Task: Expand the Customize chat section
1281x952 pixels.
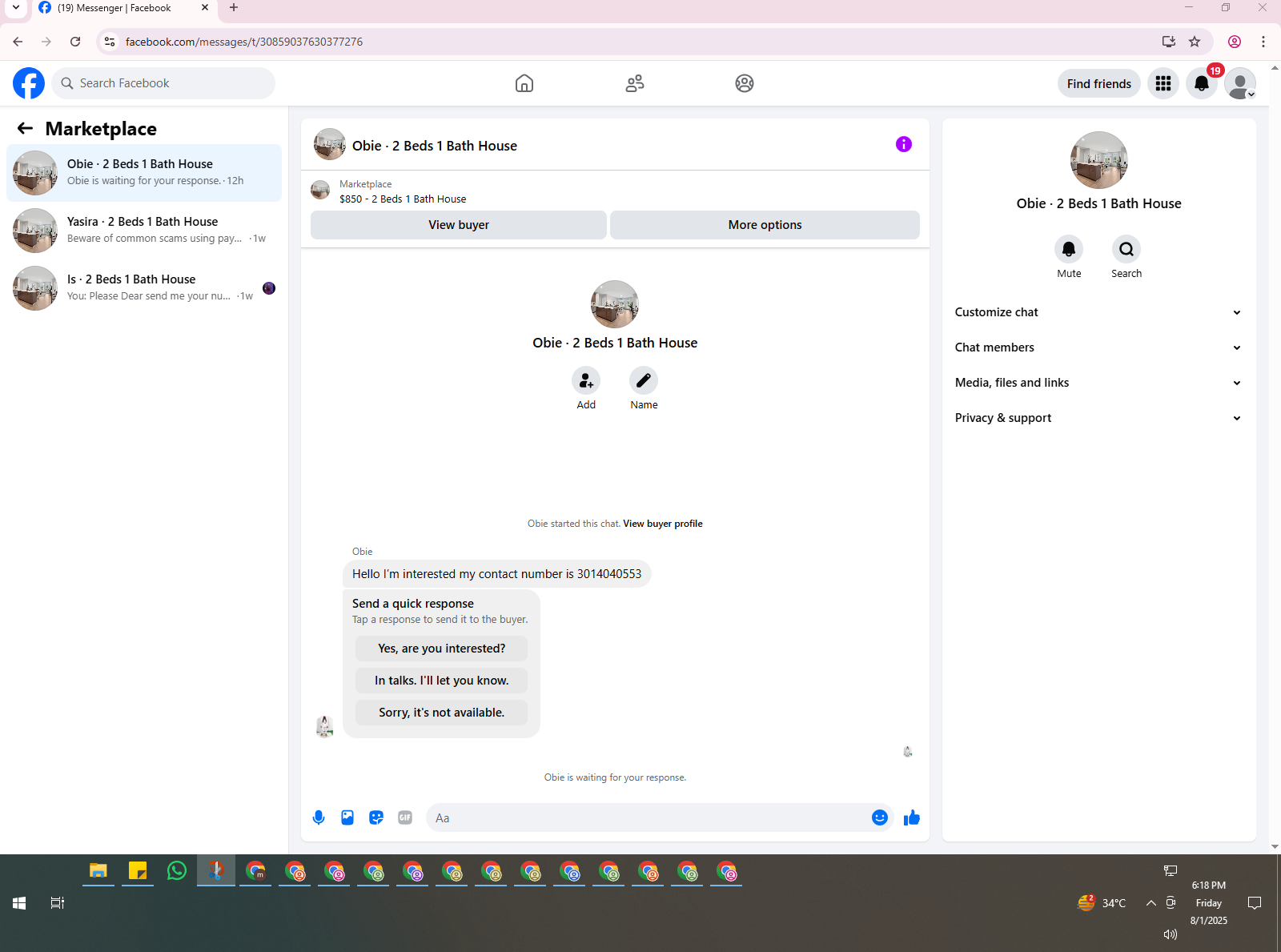Action: tap(1098, 312)
